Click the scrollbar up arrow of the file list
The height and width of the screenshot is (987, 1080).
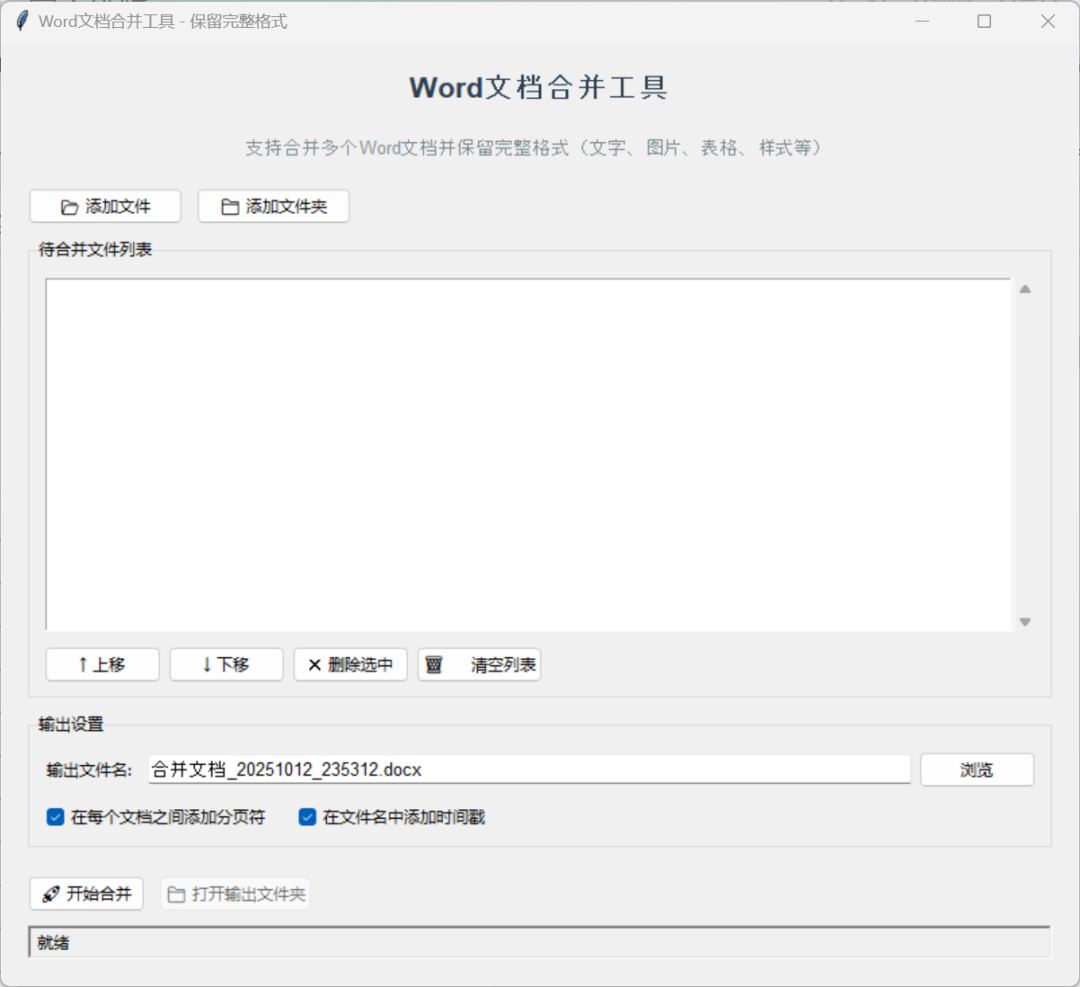coord(1025,288)
